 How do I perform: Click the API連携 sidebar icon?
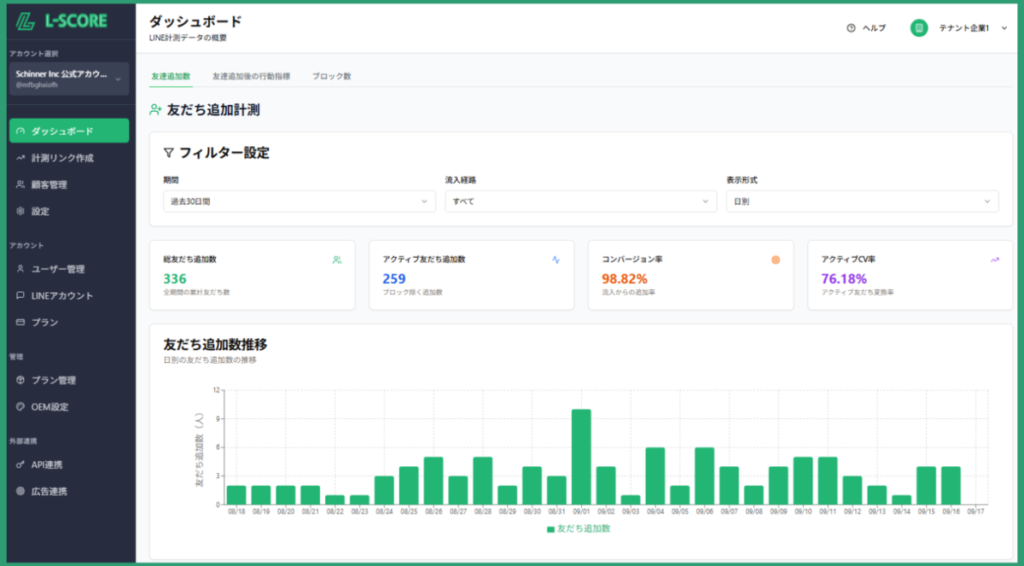tap(21, 465)
